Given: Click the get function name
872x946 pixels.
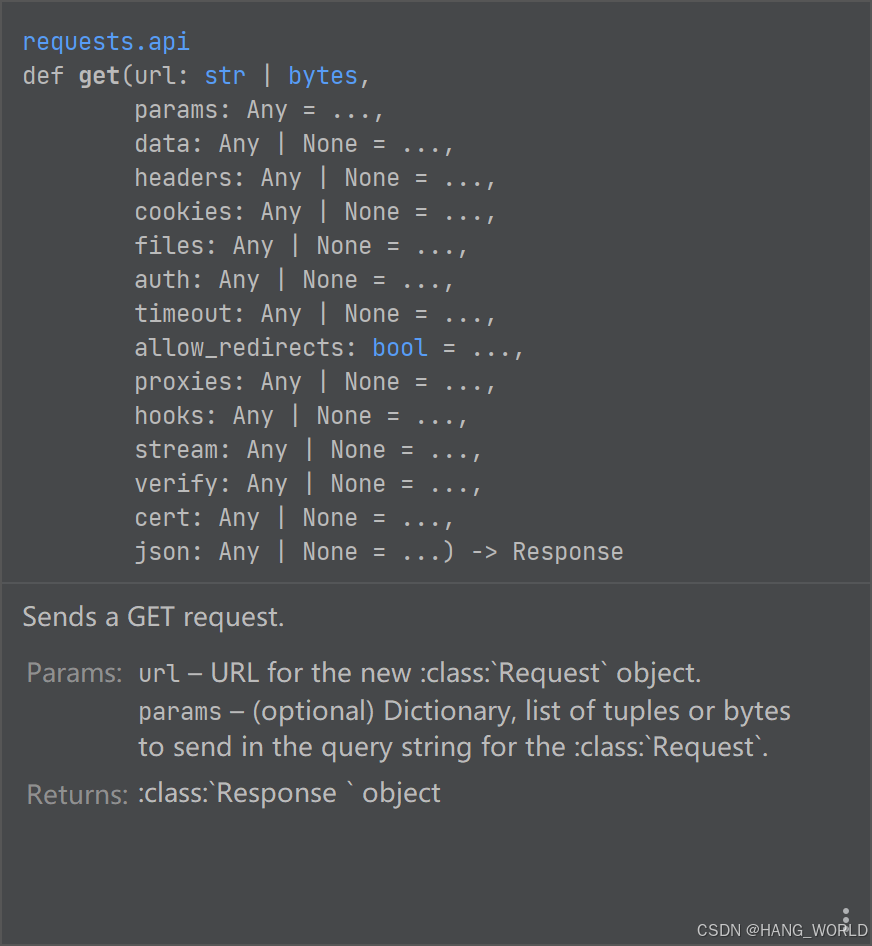Looking at the screenshot, I should point(99,76).
